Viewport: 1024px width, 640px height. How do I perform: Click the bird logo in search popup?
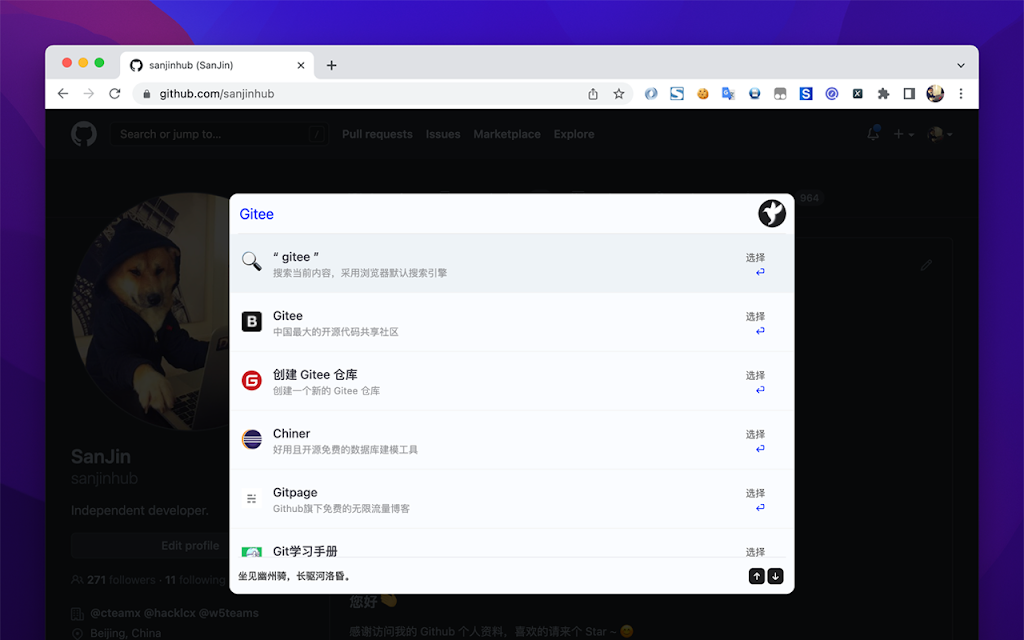click(771, 214)
